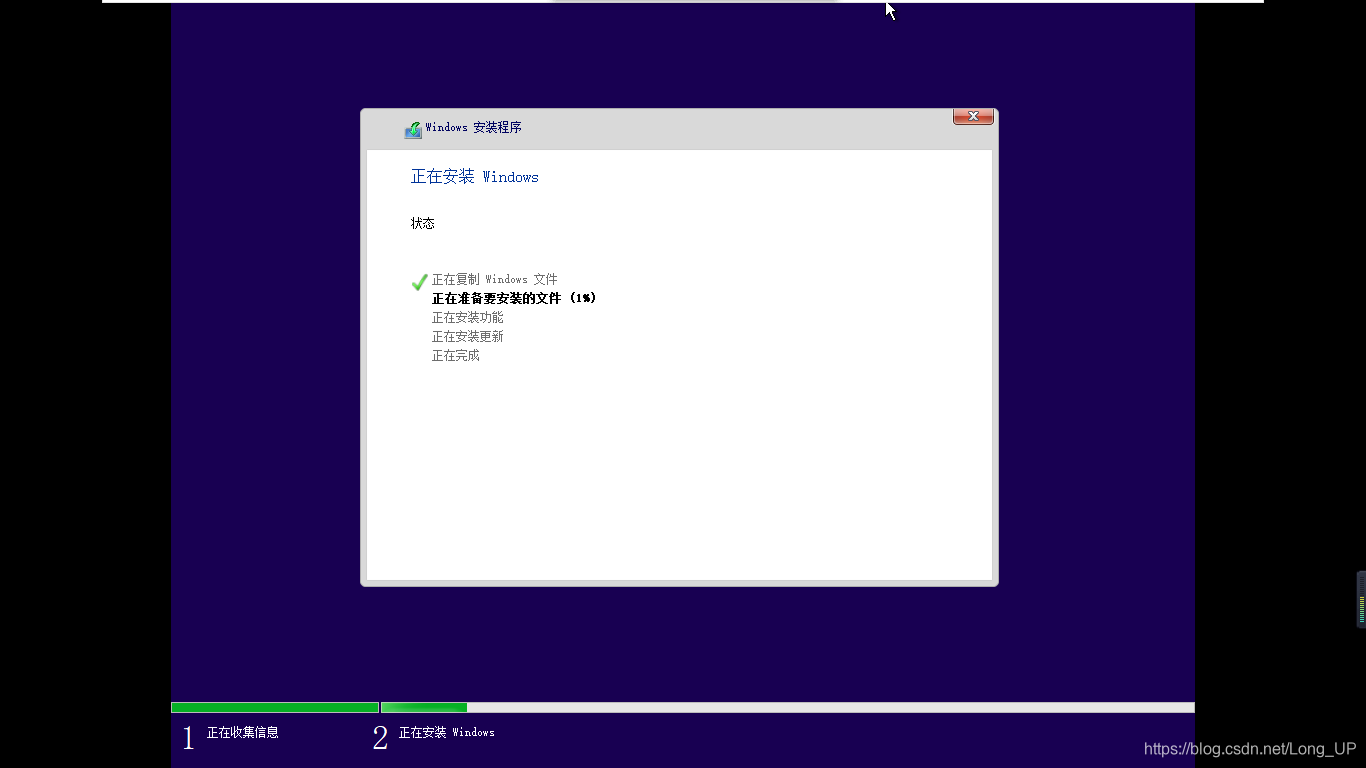Image resolution: width=1366 pixels, height=768 pixels.
Task: Click the side handle at right screen edge
Action: pyautogui.click(x=1361, y=599)
